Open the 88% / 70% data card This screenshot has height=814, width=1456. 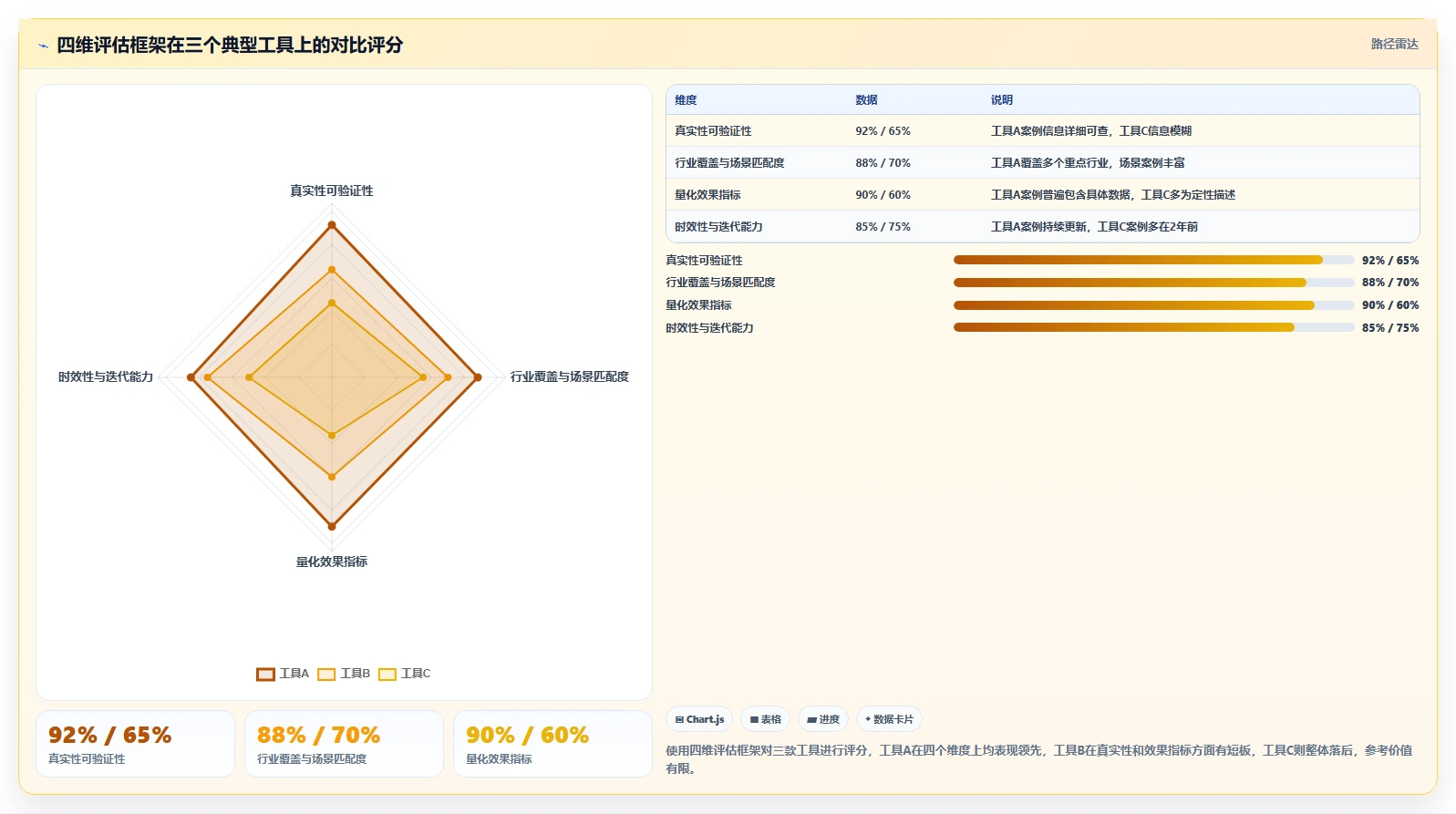tap(344, 744)
